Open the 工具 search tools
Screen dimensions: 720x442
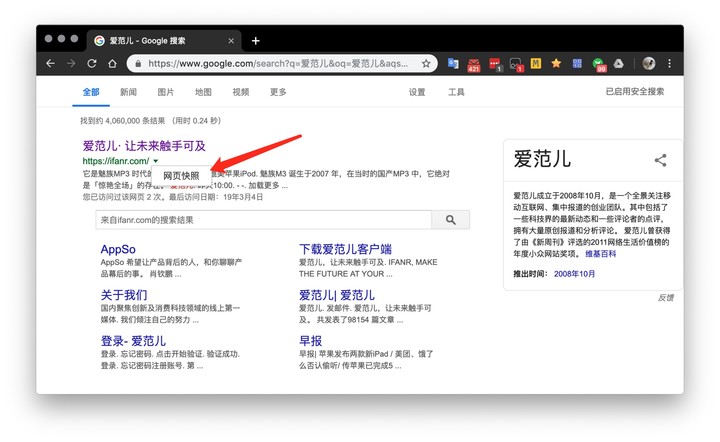pos(456,92)
